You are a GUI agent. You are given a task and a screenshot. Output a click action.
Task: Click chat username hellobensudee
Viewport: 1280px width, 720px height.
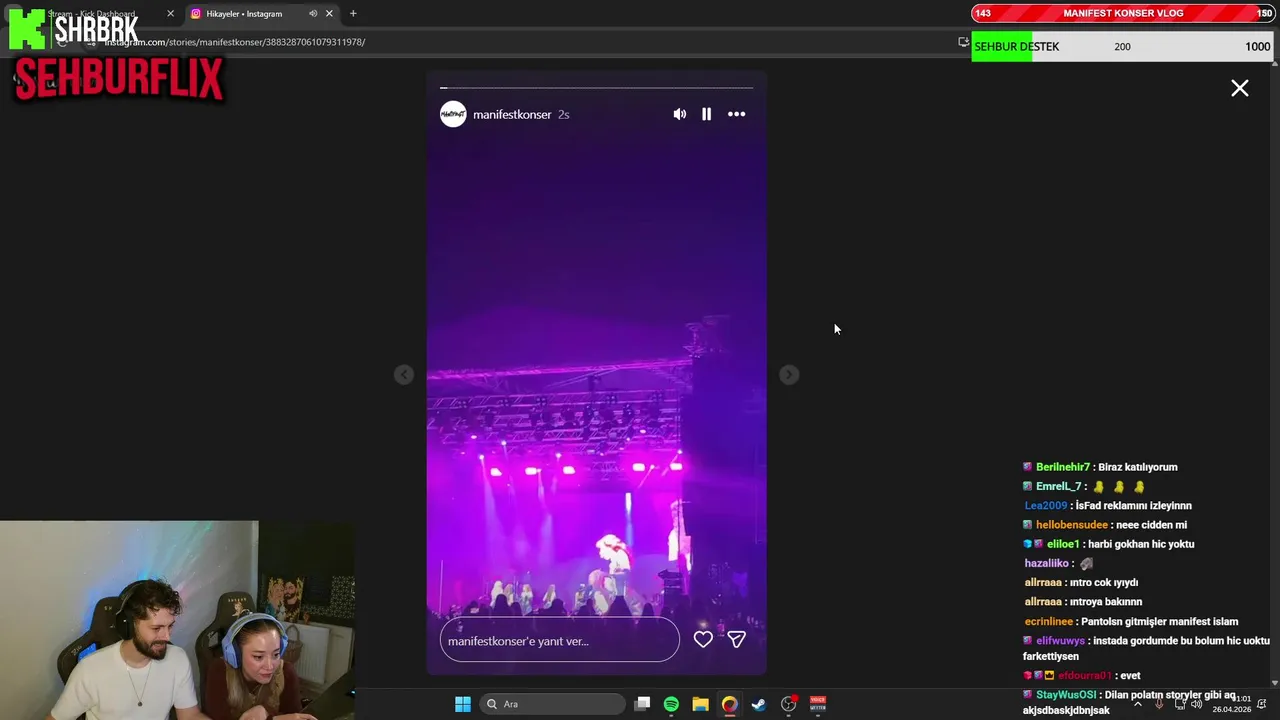click(1072, 525)
